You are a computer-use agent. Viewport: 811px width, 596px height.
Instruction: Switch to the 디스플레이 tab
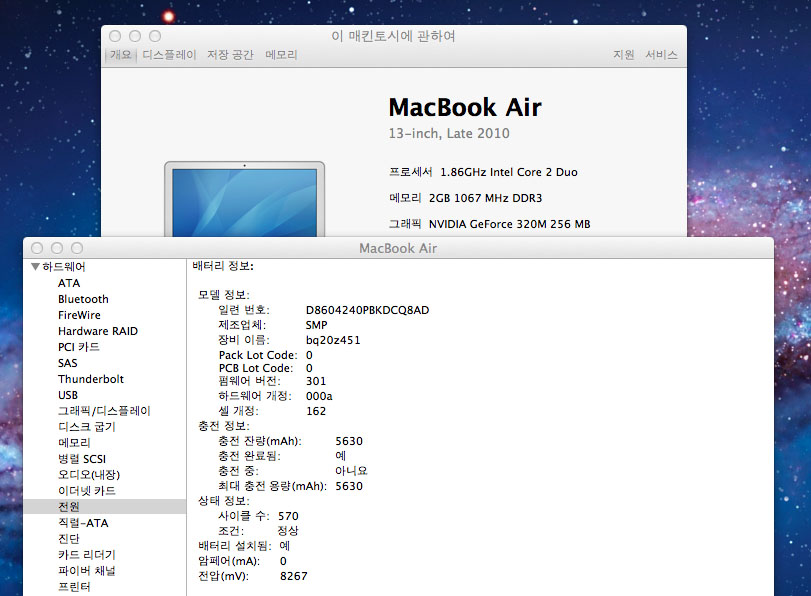[169, 55]
